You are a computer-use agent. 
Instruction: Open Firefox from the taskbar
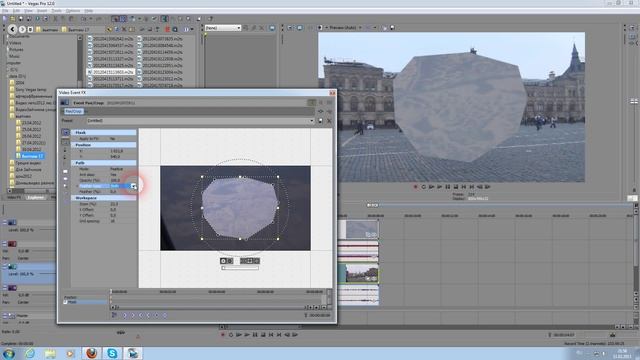92,353
